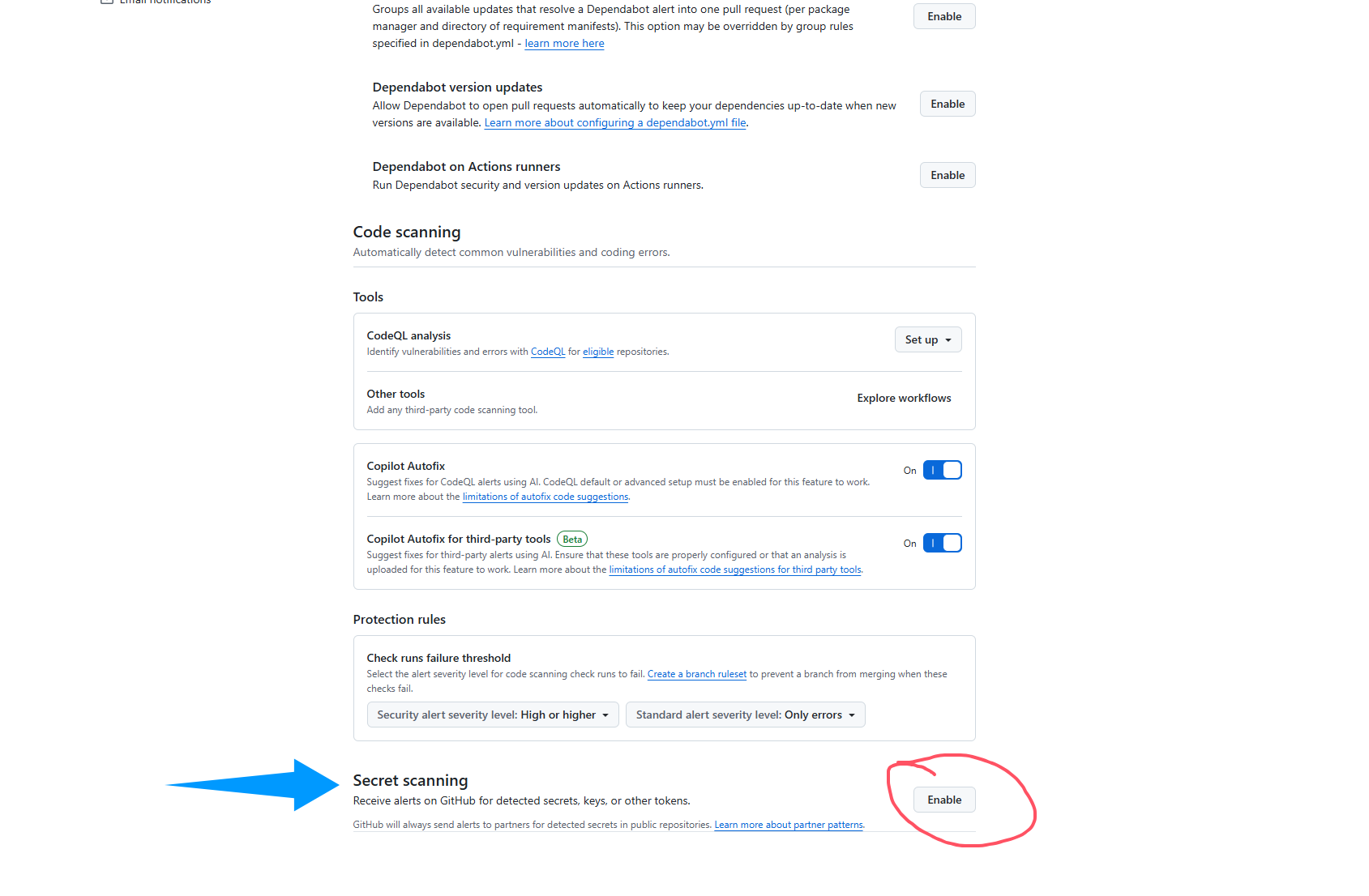The width and height of the screenshot is (1369, 896).
Task: Enable Dependabot on Actions runners
Action: [x=947, y=175]
